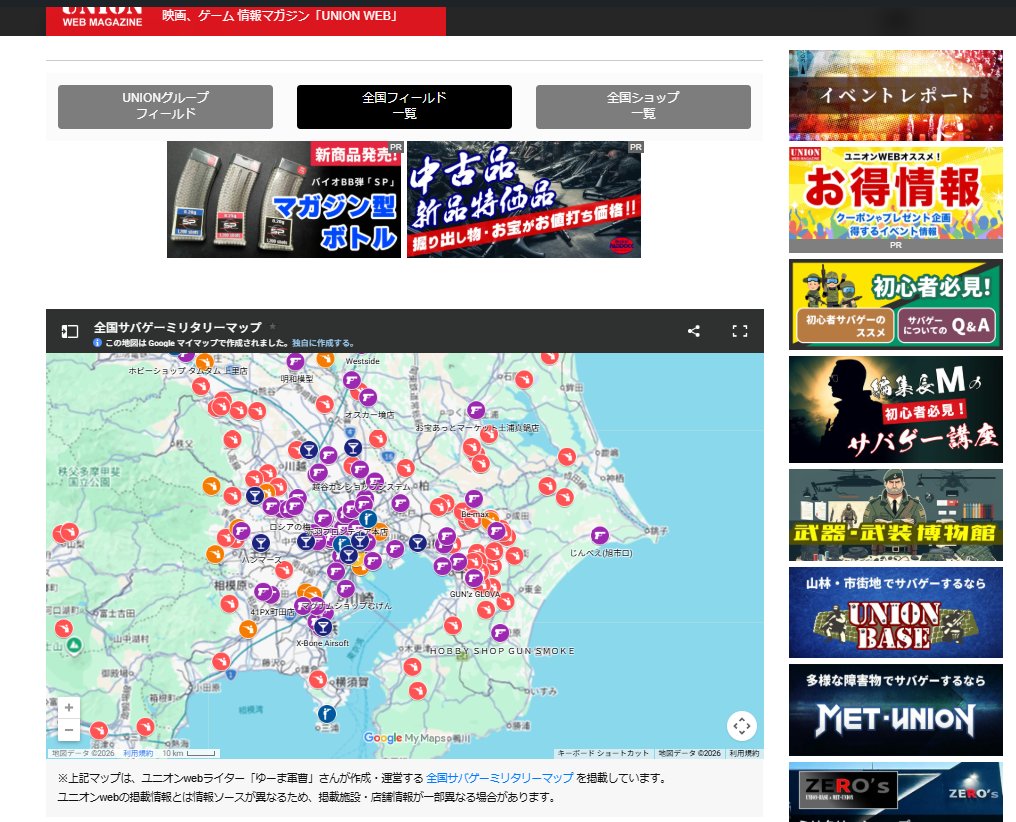
Task: Star the 全国サバゲーミリタリーマップ map
Action: (272, 326)
